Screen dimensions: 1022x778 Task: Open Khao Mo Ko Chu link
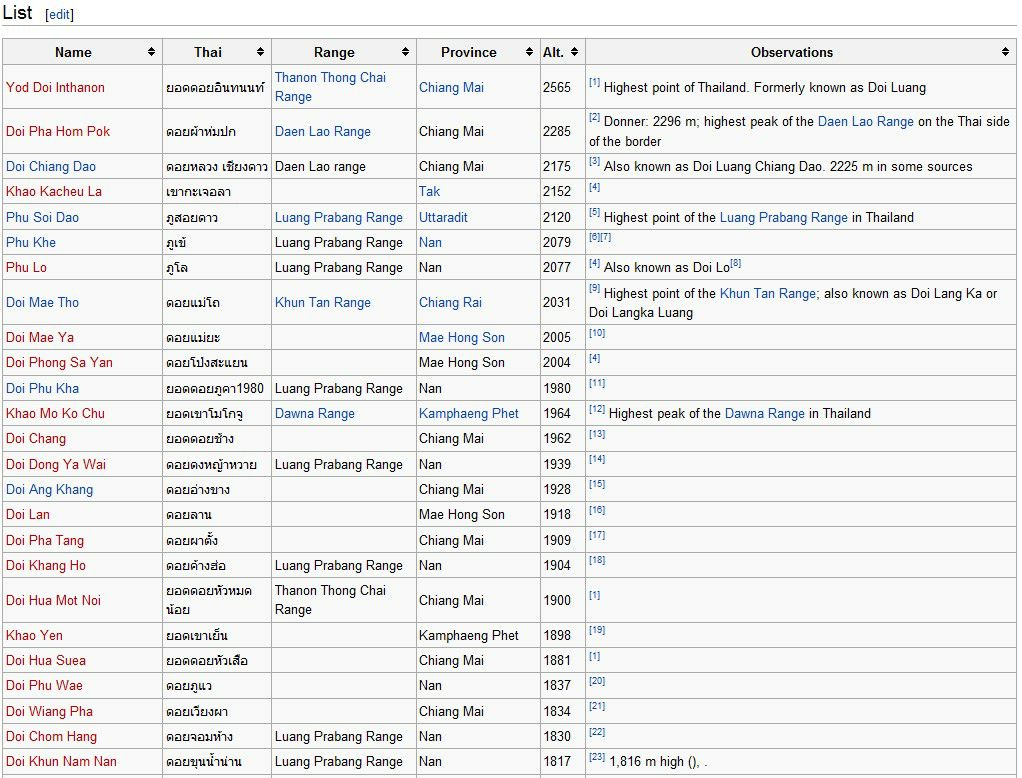click(55, 413)
